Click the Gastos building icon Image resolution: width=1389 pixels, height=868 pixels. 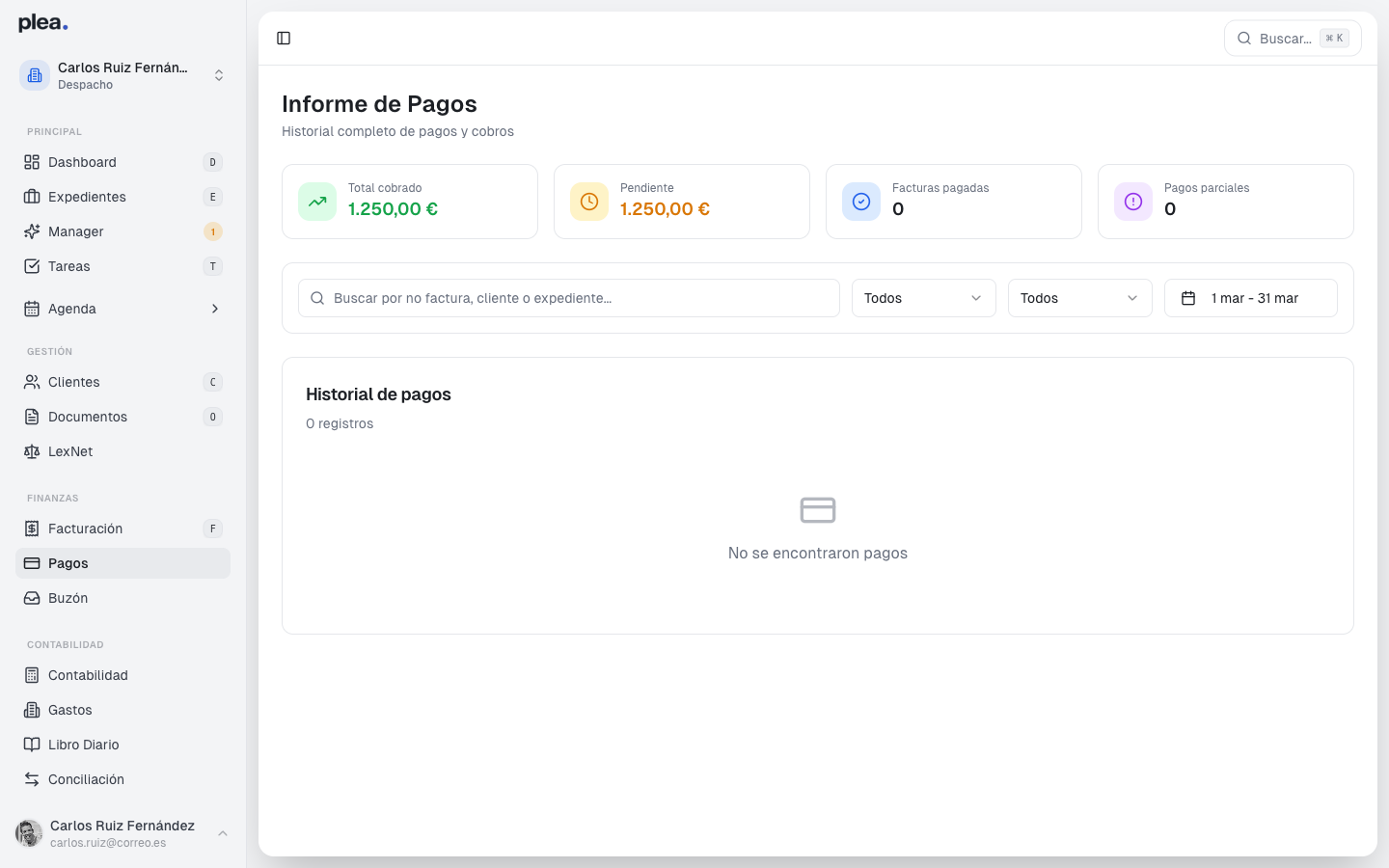click(32, 710)
